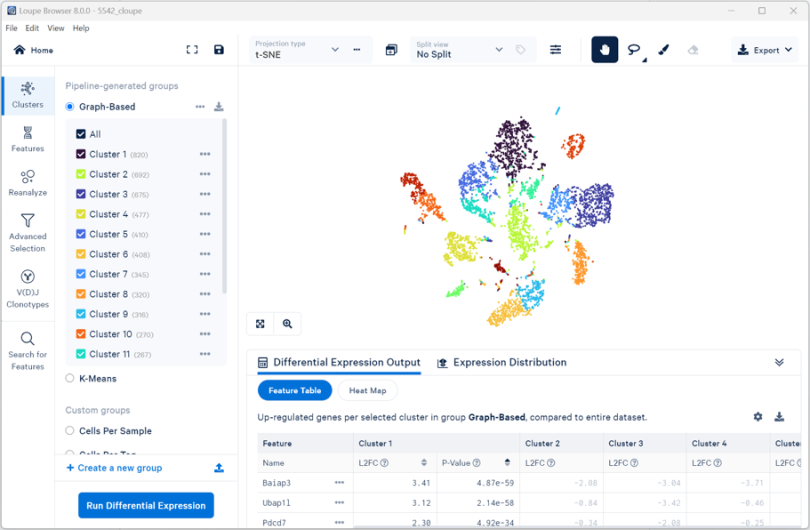Open the Split view dropdown
This screenshot has width=810, height=530.
(460, 50)
